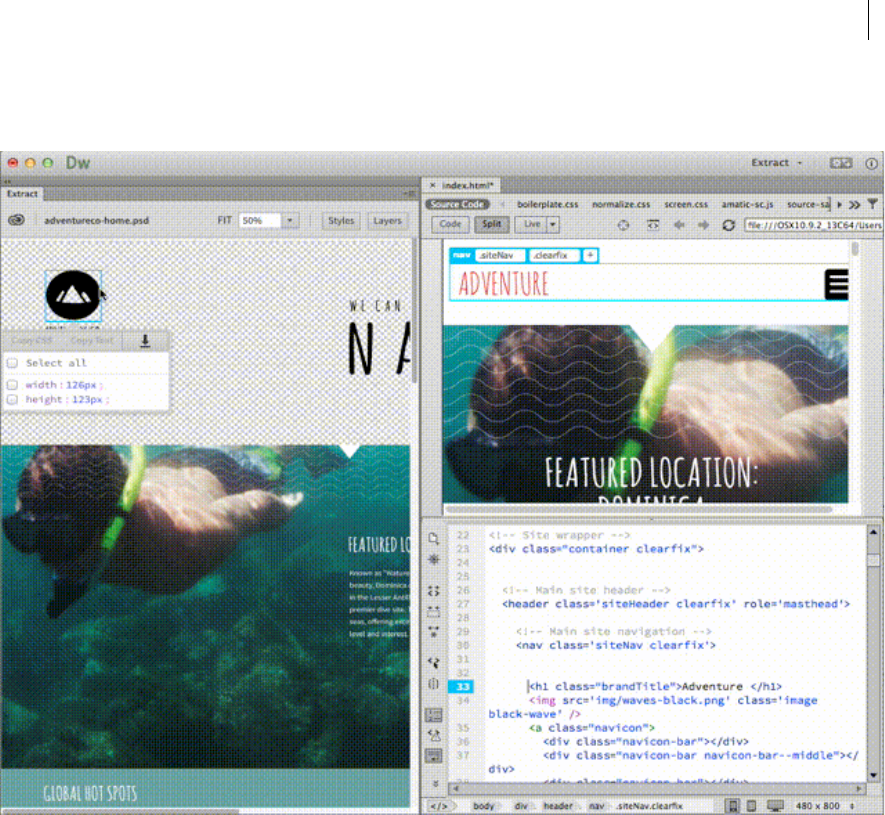This screenshot has width=885, height=815.
Task: Click sync settings icon in title bar
Action: (840, 163)
